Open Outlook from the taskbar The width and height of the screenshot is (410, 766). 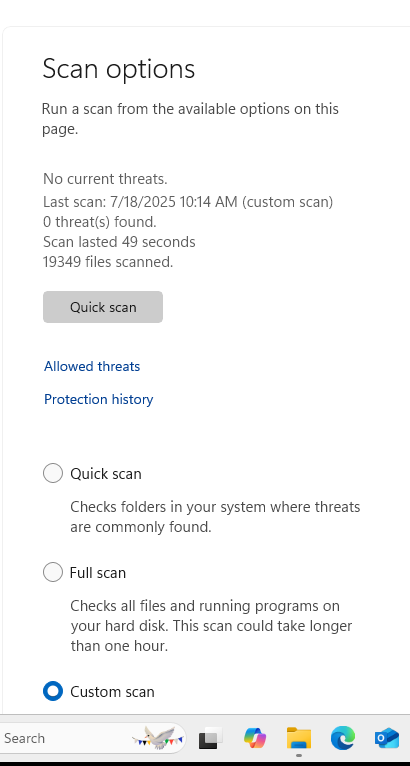pyautogui.click(x=387, y=738)
